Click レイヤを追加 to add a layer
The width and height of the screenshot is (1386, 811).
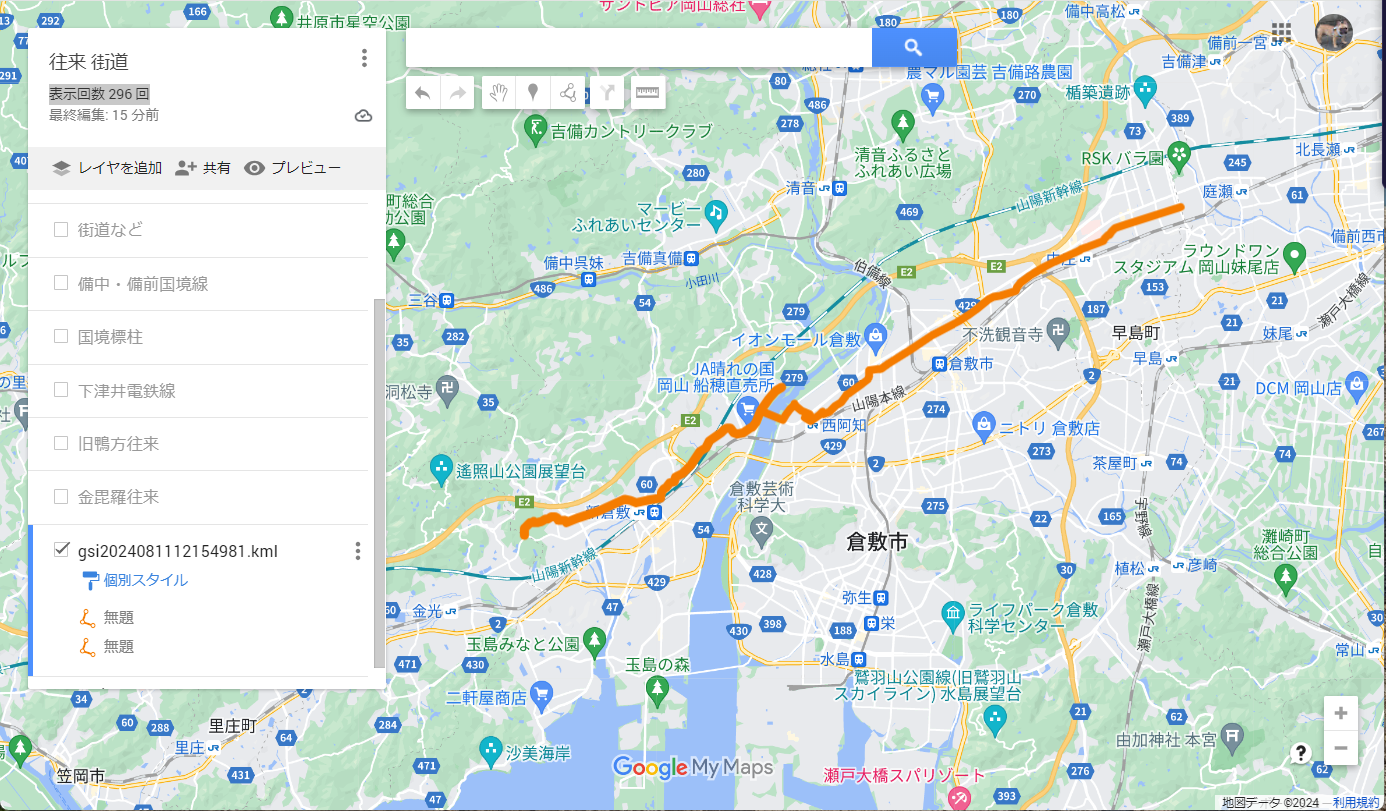tap(107, 168)
